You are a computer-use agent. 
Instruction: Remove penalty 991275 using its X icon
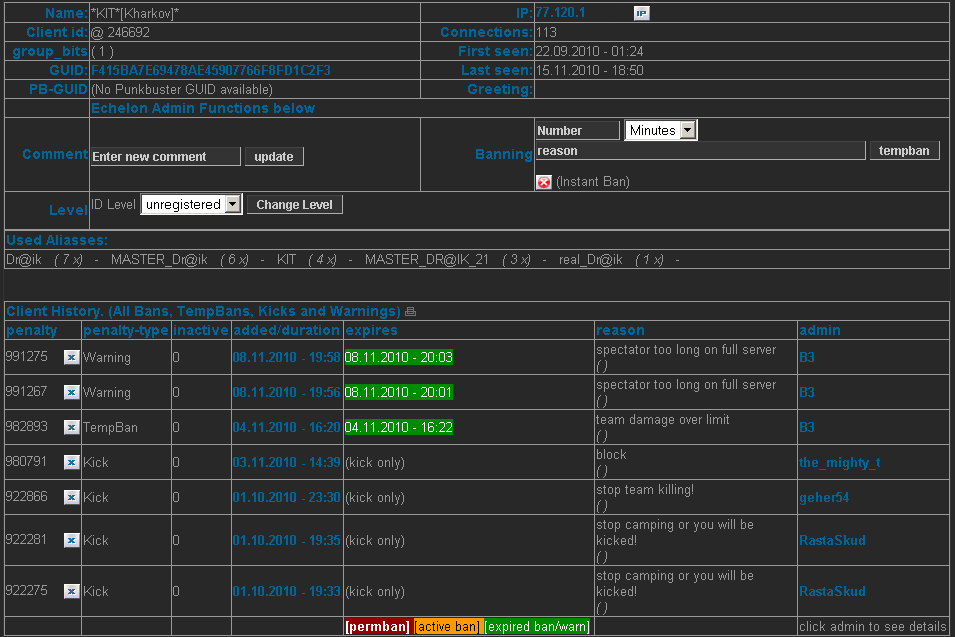click(71, 357)
